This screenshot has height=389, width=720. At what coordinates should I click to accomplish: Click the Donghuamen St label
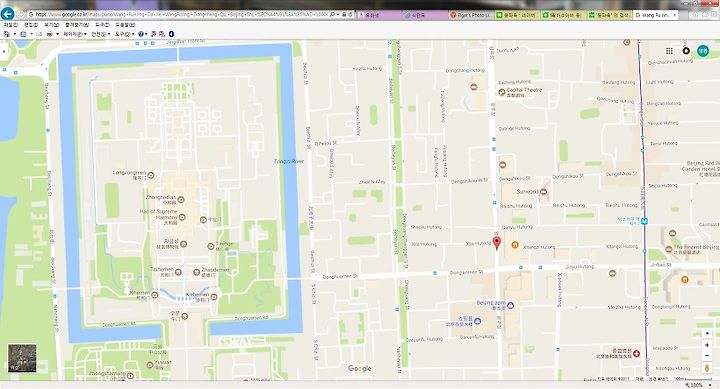[340, 277]
